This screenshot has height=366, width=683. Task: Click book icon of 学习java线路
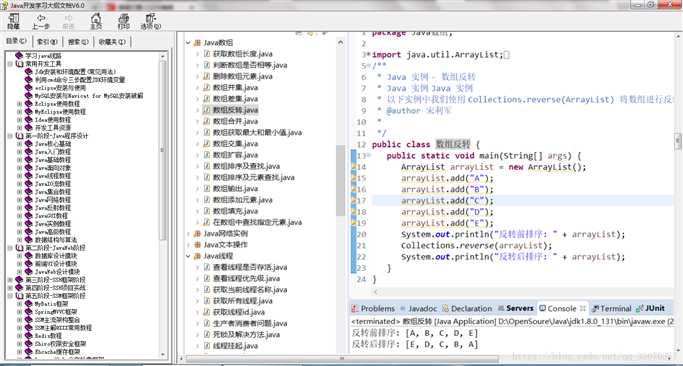coord(19,56)
